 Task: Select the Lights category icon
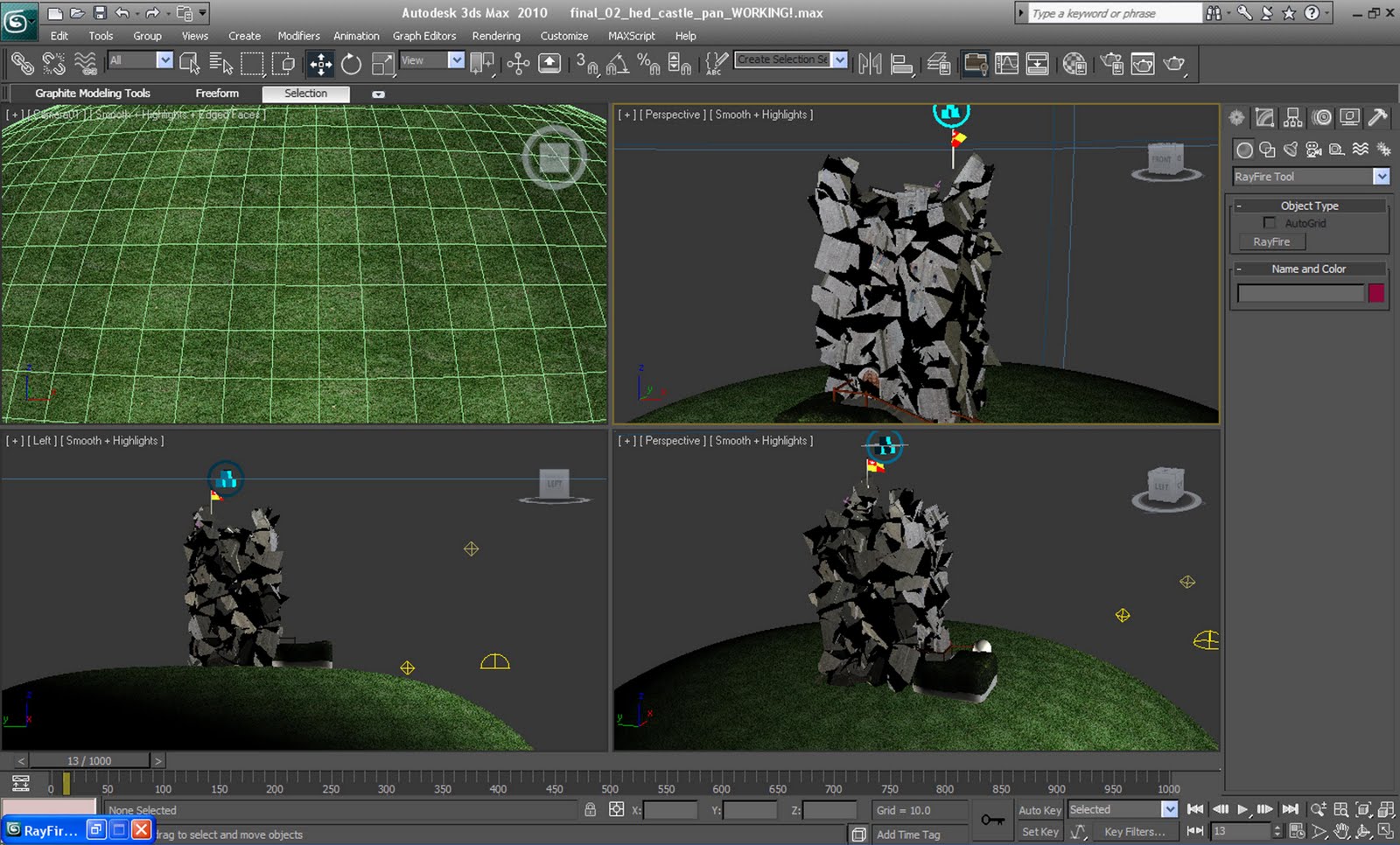1291,150
